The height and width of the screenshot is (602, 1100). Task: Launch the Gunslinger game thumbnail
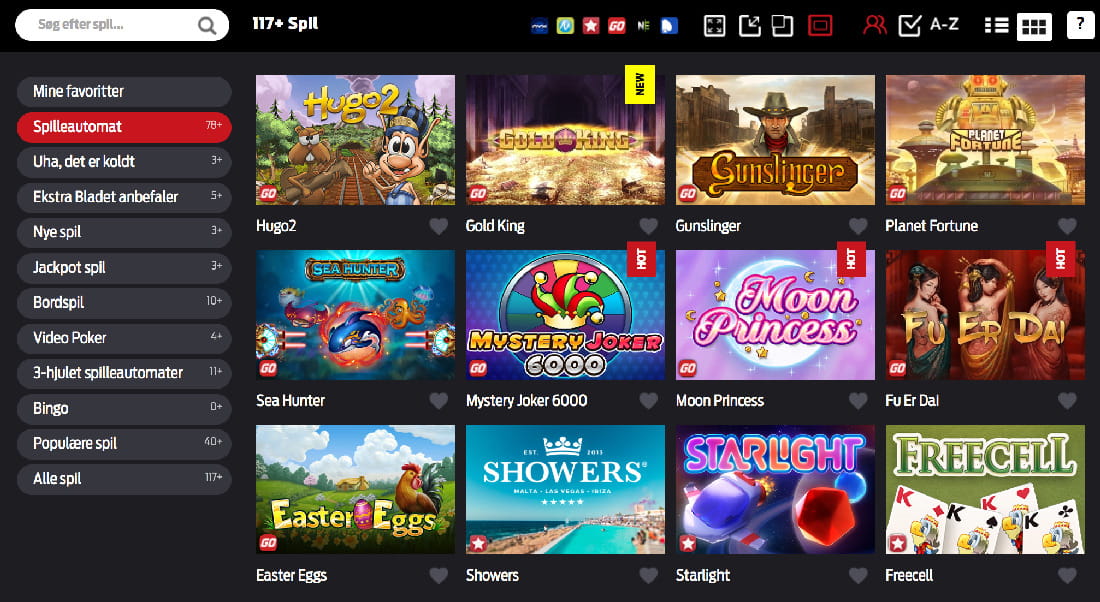coord(775,140)
